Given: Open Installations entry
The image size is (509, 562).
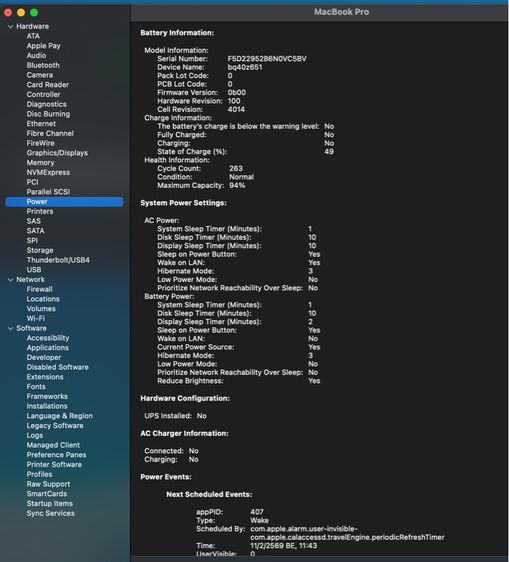Looking at the screenshot, I should click(47, 406).
